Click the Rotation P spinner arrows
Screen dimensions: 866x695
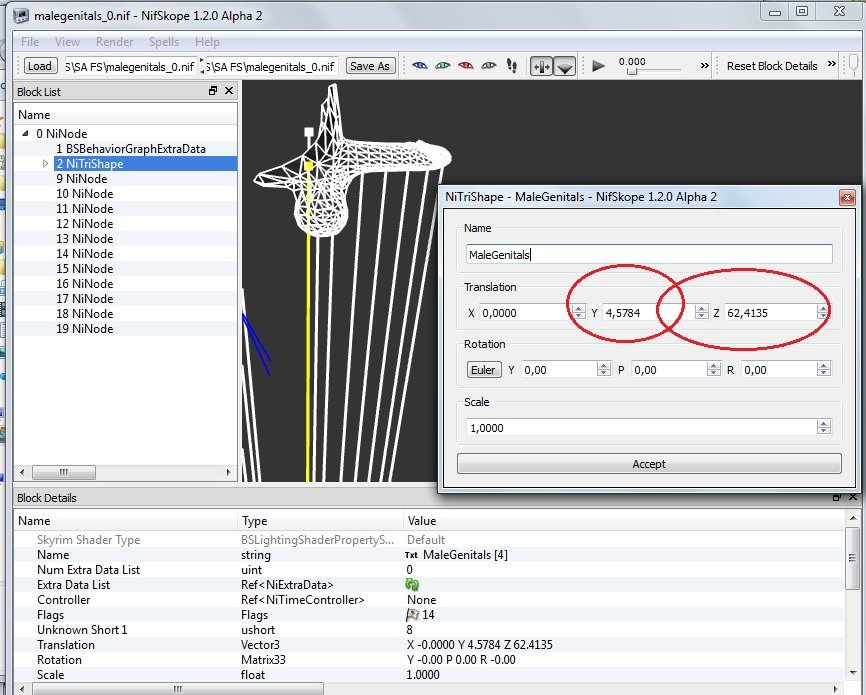714,370
